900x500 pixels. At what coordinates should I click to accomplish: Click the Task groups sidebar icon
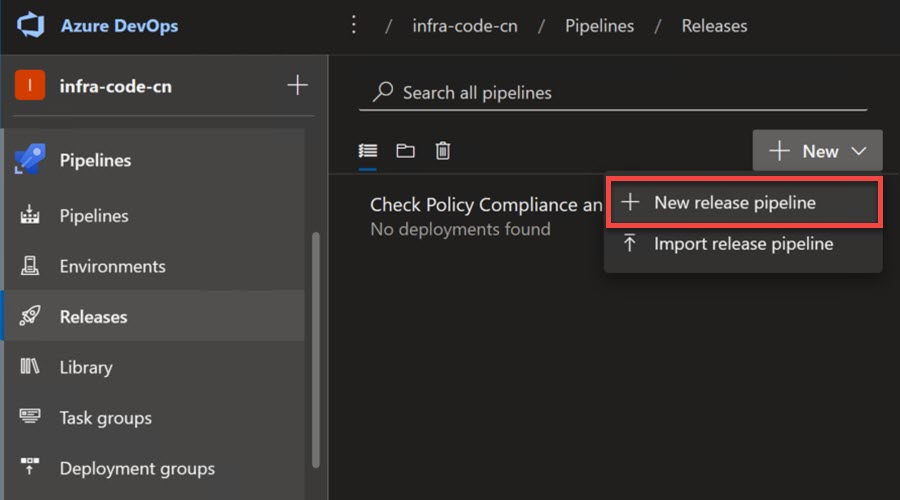pyautogui.click(x=30, y=418)
